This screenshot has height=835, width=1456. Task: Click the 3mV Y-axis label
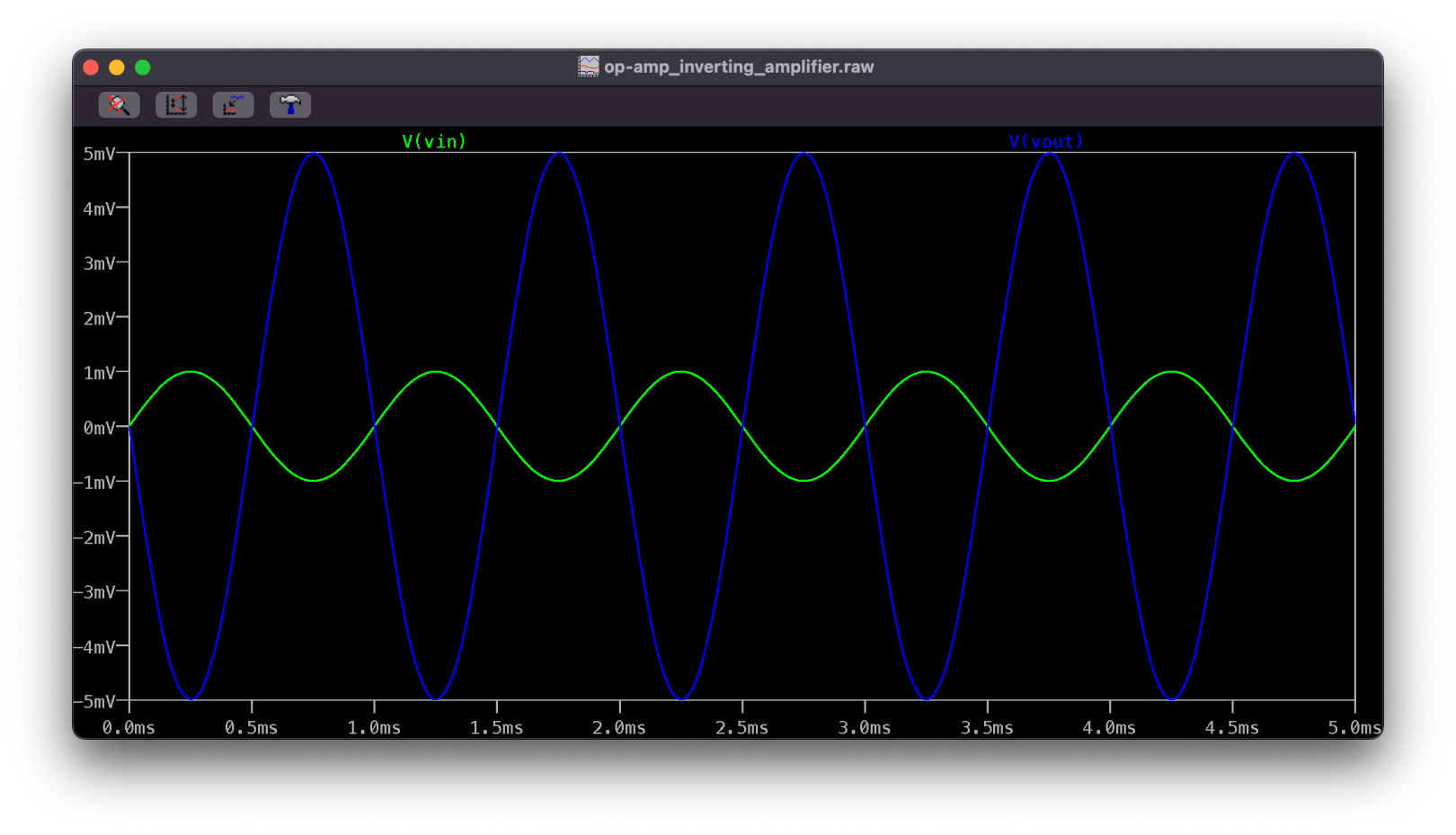click(99, 263)
